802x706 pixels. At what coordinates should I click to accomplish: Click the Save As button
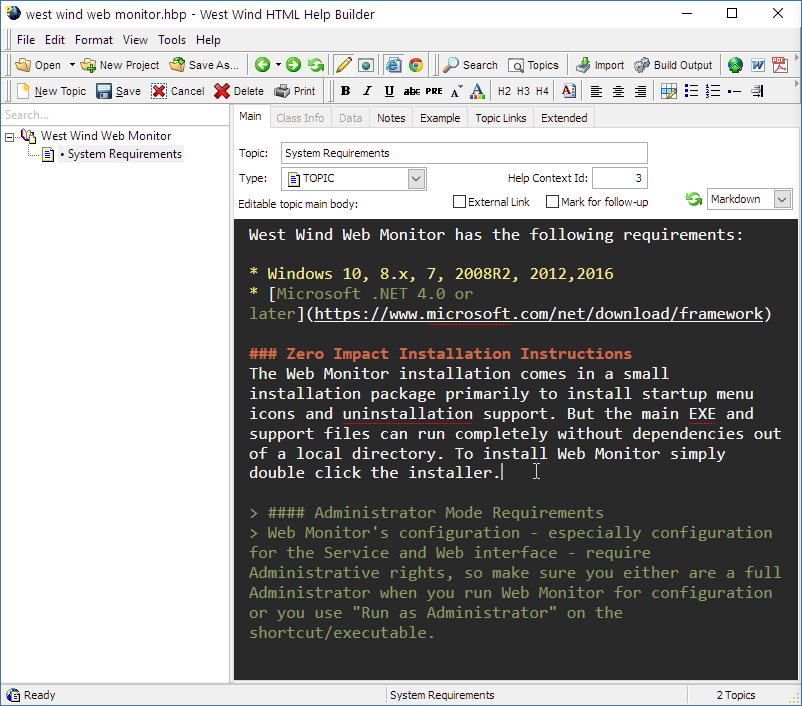(205, 65)
